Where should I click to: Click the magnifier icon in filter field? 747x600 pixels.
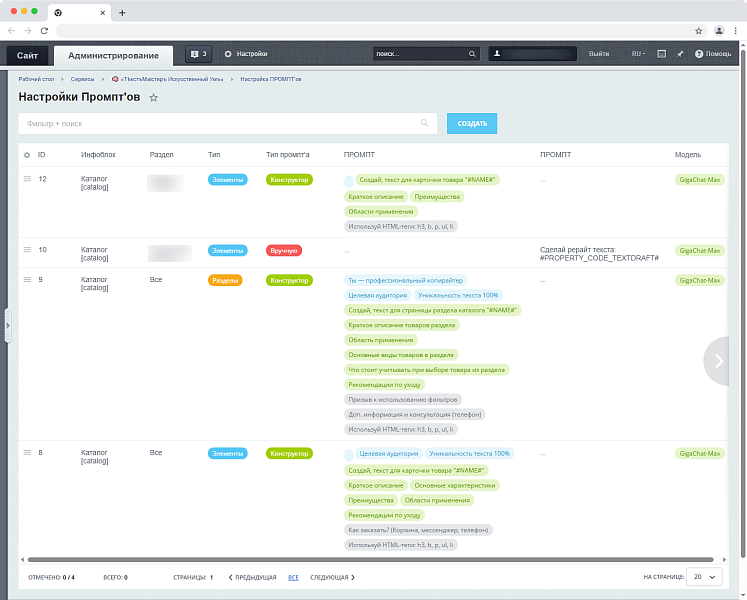pyautogui.click(x=425, y=123)
